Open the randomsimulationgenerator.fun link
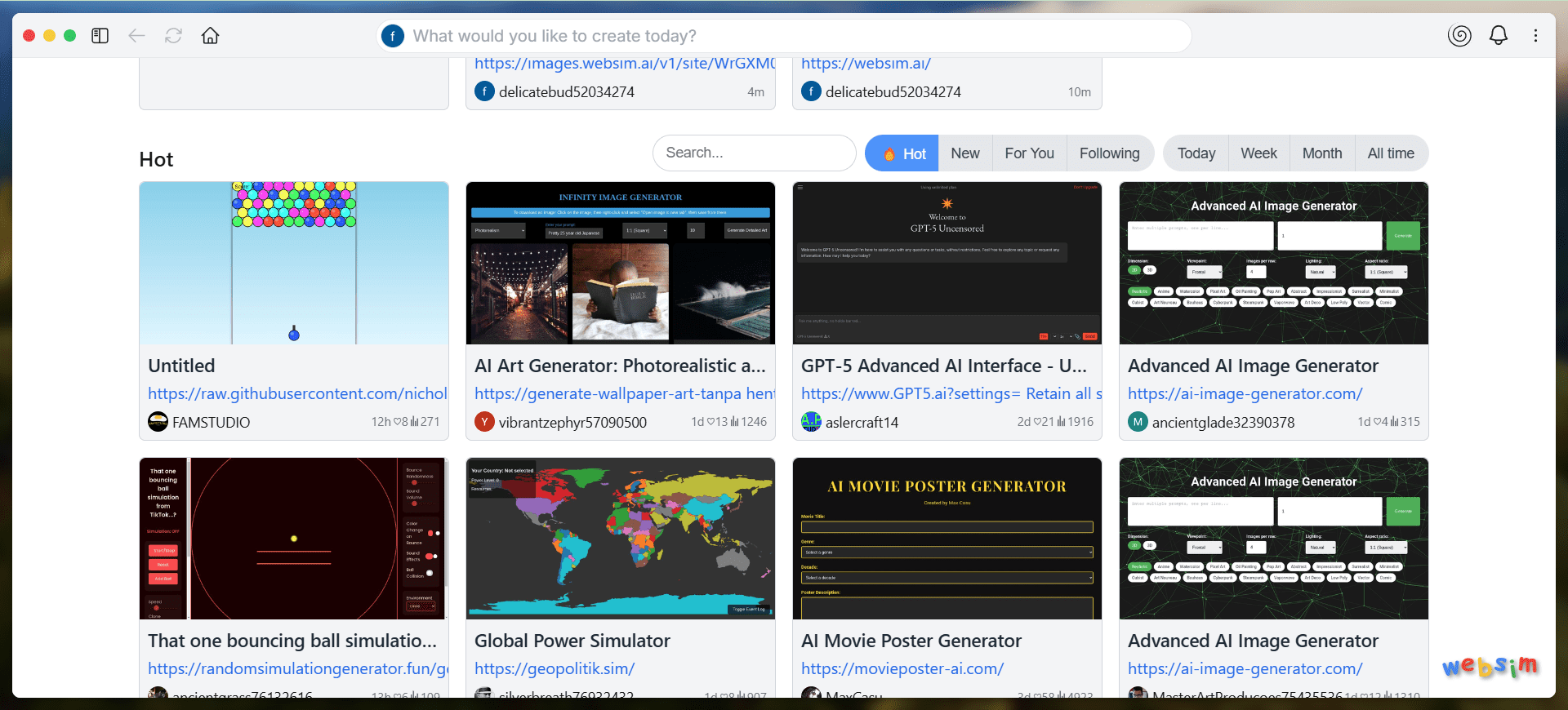The width and height of the screenshot is (1568, 710). coord(297,668)
